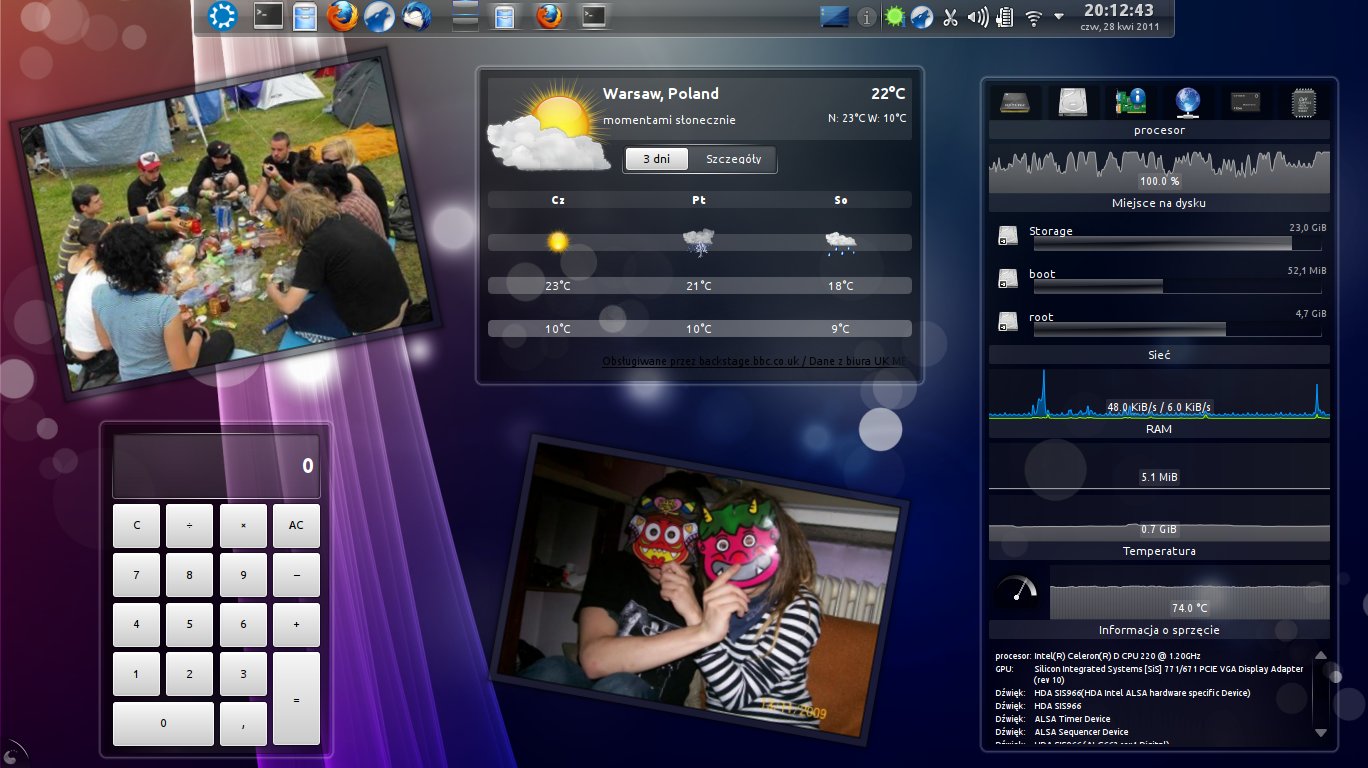1368x768 pixels.
Task: Toggle the hardware info card icon
Action: pos(1130,102)
